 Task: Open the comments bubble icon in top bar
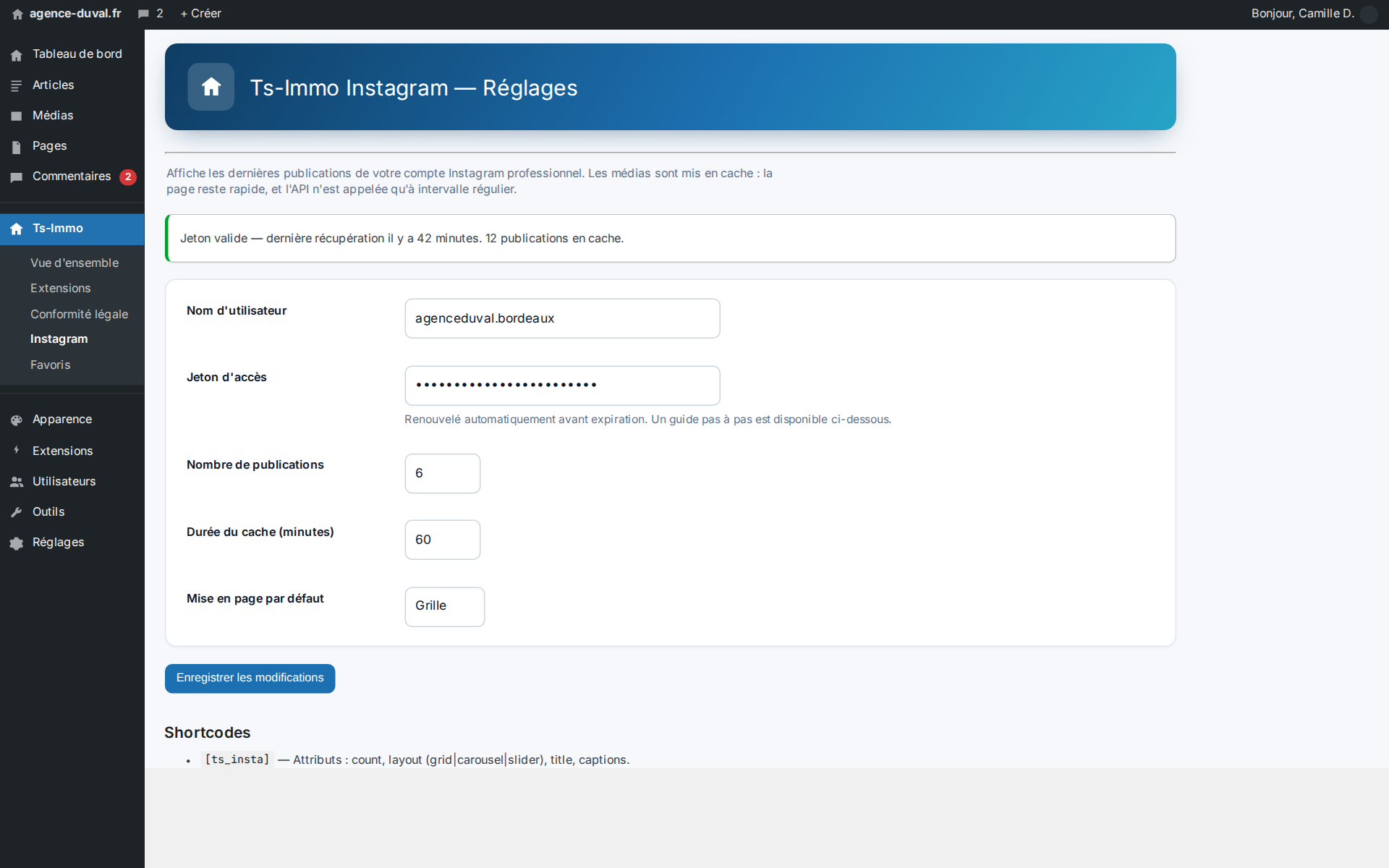pos(143,14)
